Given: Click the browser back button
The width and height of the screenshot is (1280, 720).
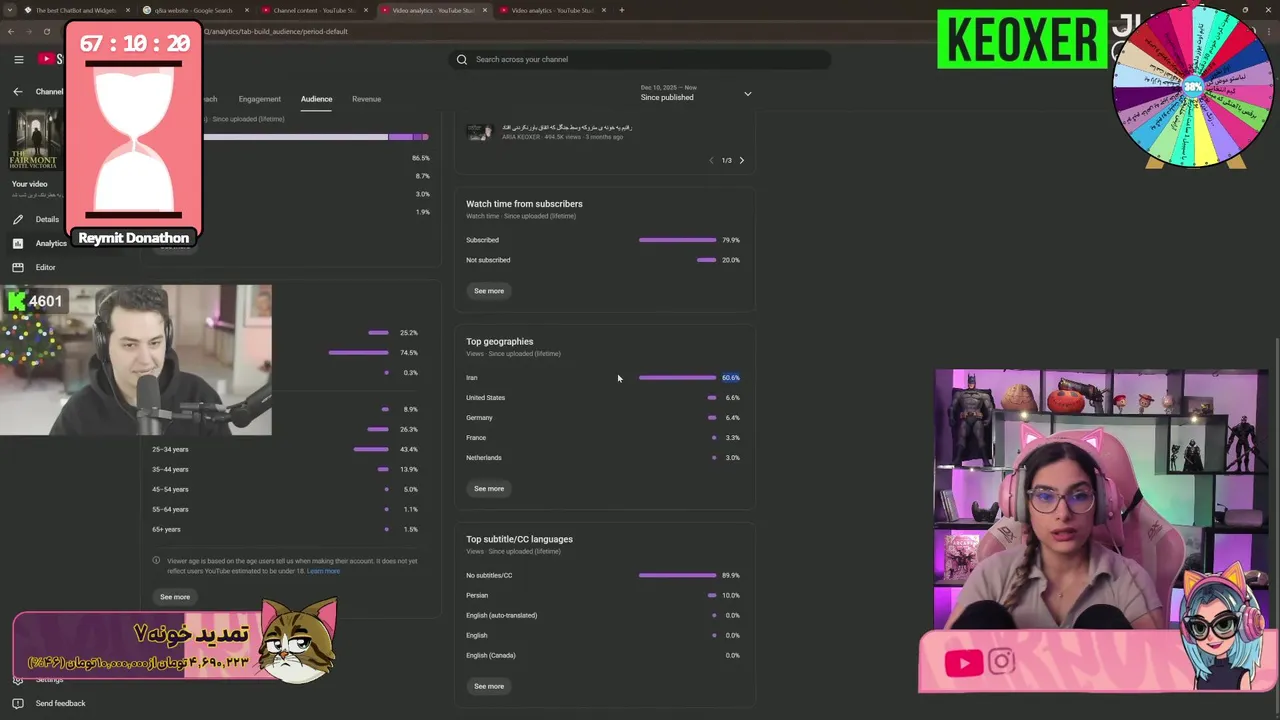Looking at the screenshot, I should point(11,31).
